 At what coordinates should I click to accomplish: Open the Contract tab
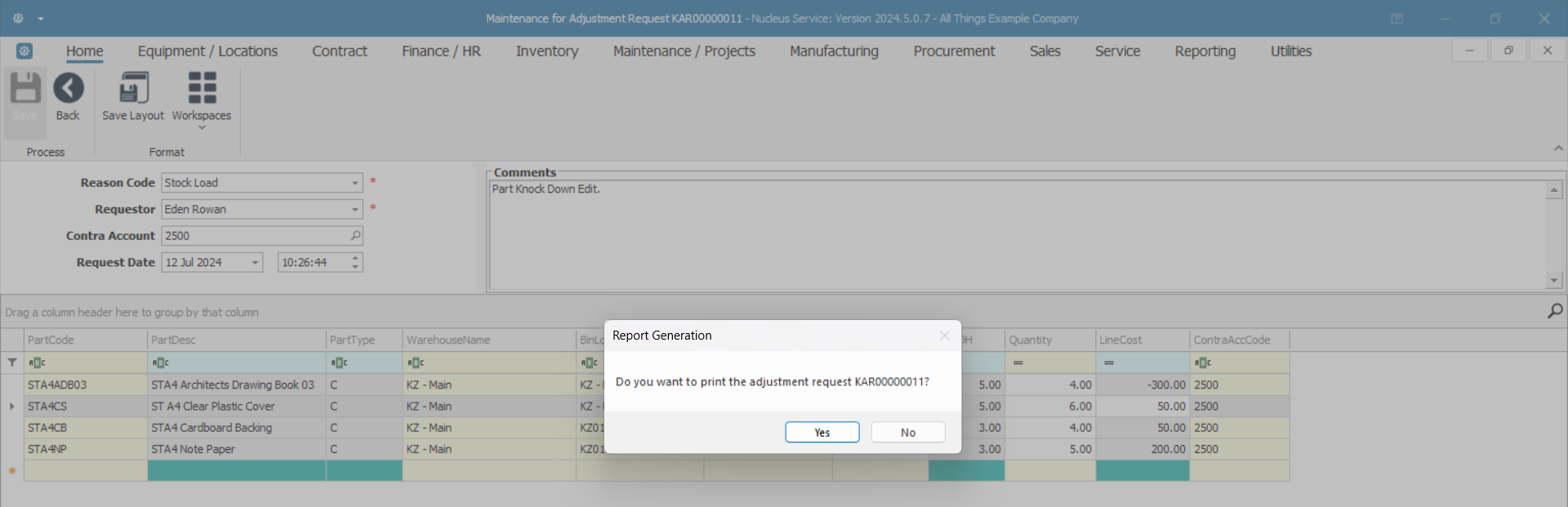tap(340, 51)
